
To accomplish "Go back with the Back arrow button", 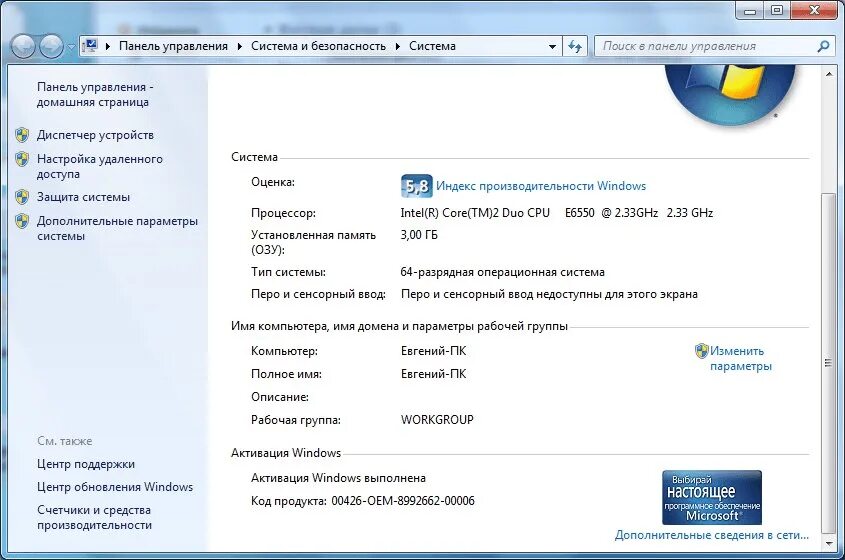I will (23, 46).
